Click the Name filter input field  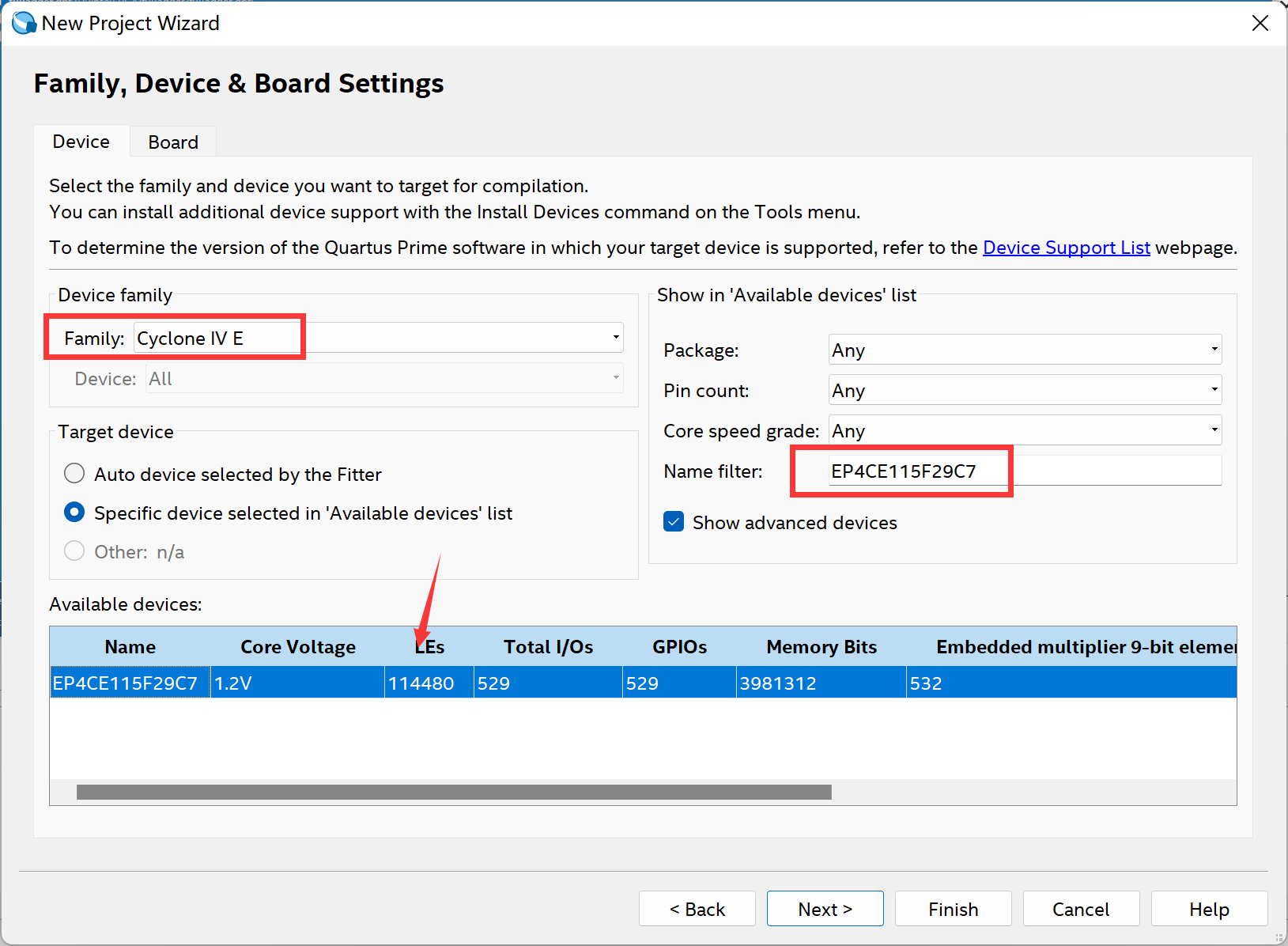click(1025, 471)
